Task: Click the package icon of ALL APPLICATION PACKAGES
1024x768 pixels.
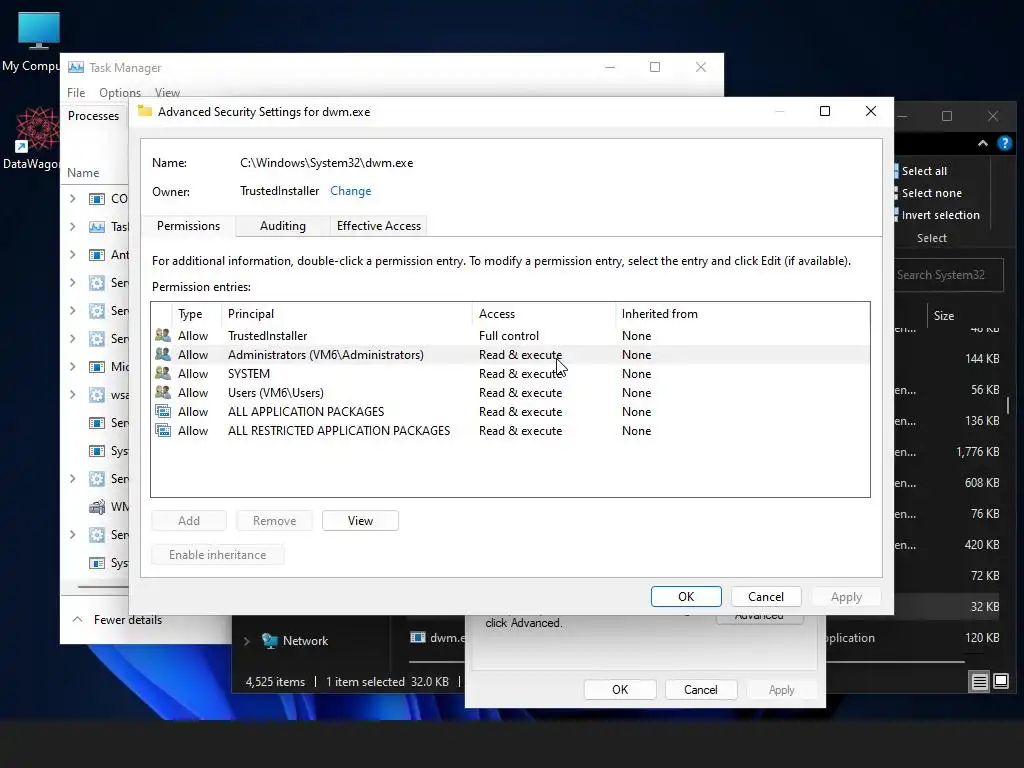Action: (x=163, y=411)
